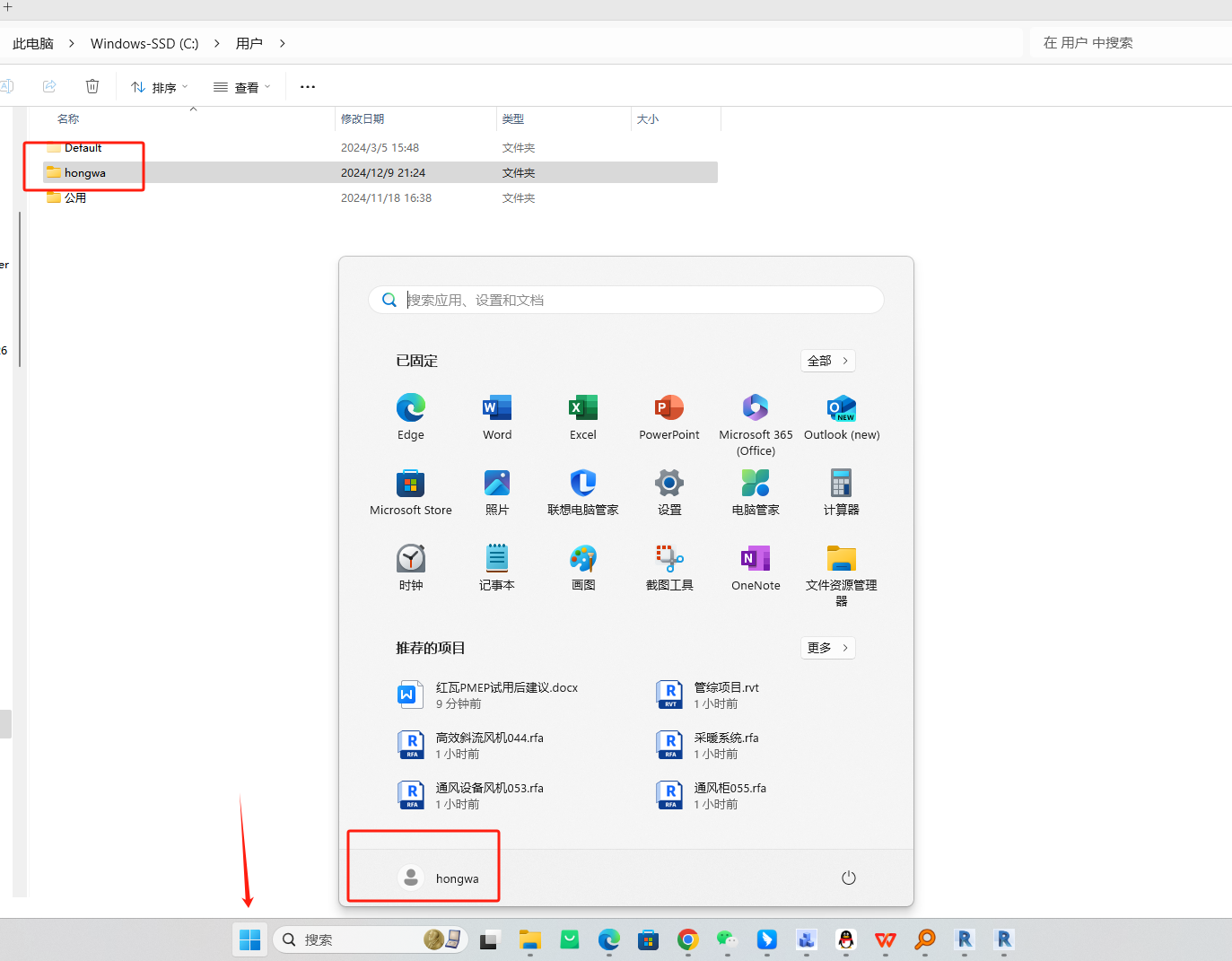Open the 照片 Photos app

pos(497,493)
